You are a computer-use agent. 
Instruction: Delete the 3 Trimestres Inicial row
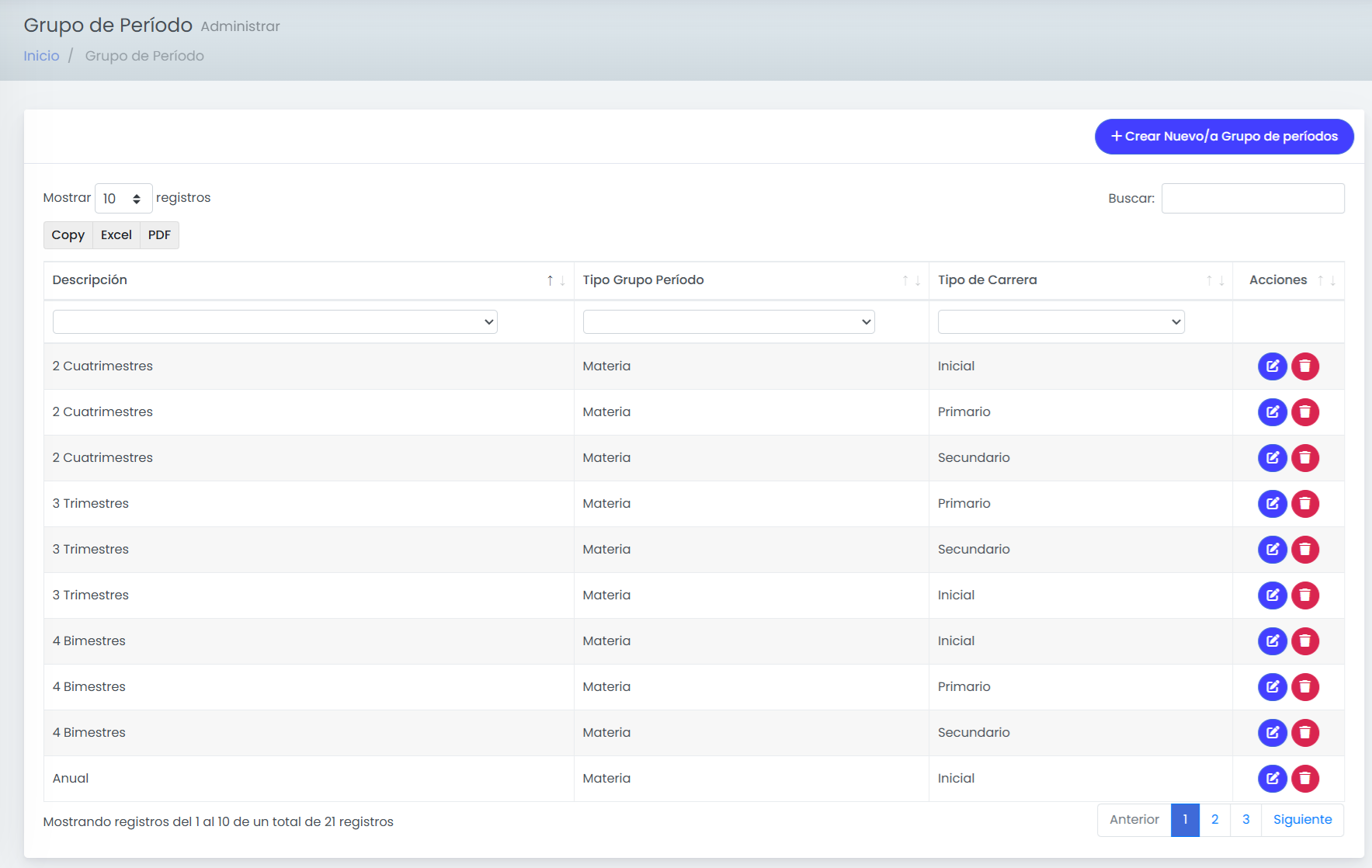pyautogui.click(x=1305, y=595)
